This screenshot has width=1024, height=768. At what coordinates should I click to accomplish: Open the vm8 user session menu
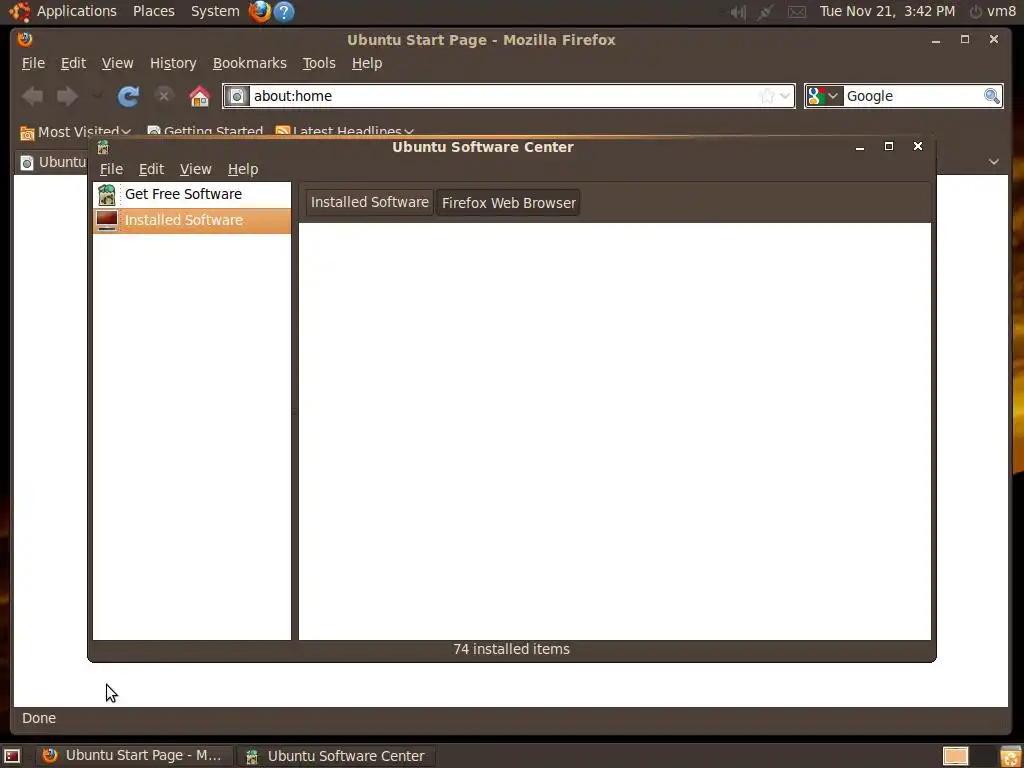pyautogui.click(x=993, y=11)
